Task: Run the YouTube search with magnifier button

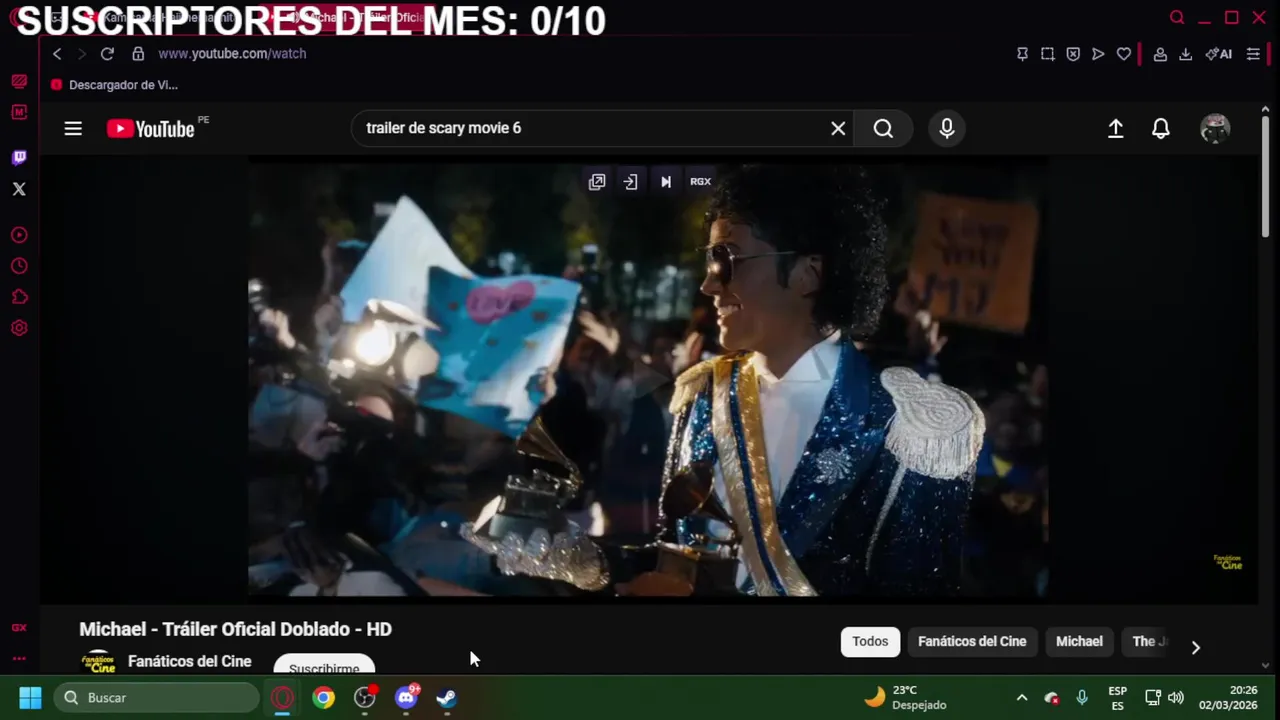Action: [883, 128]
